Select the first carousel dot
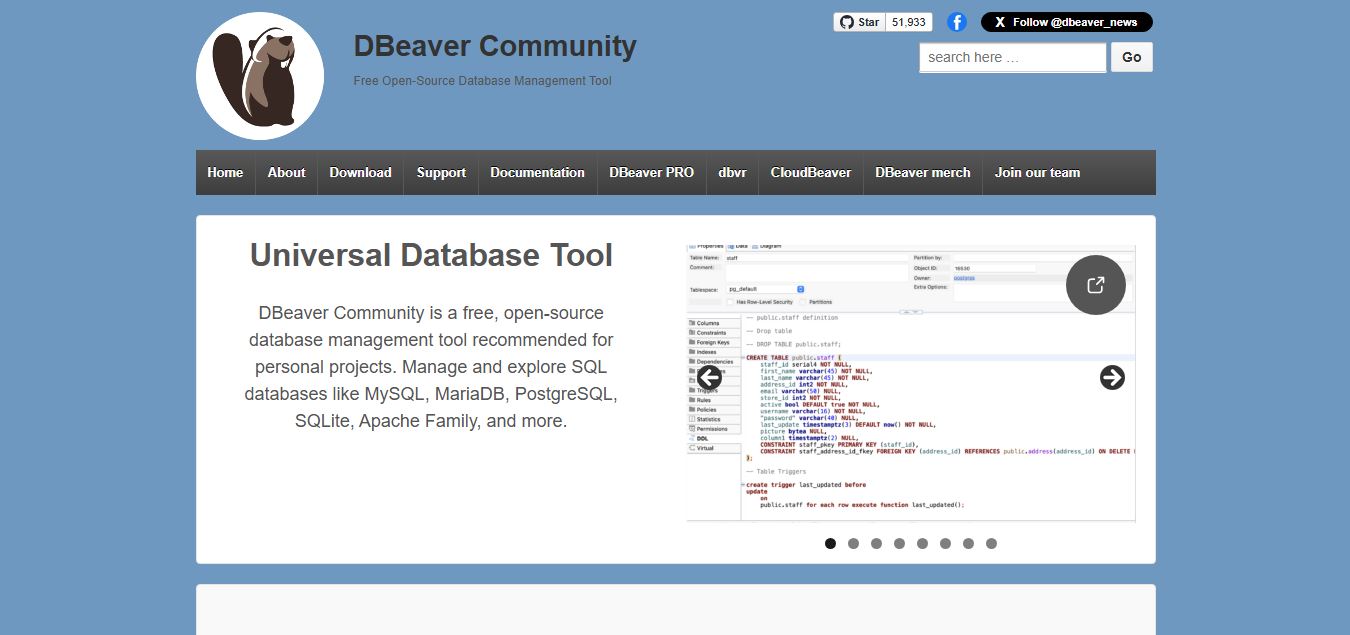Image resolution: width=1350 pixels, height=635 pixels. [830, 544]
